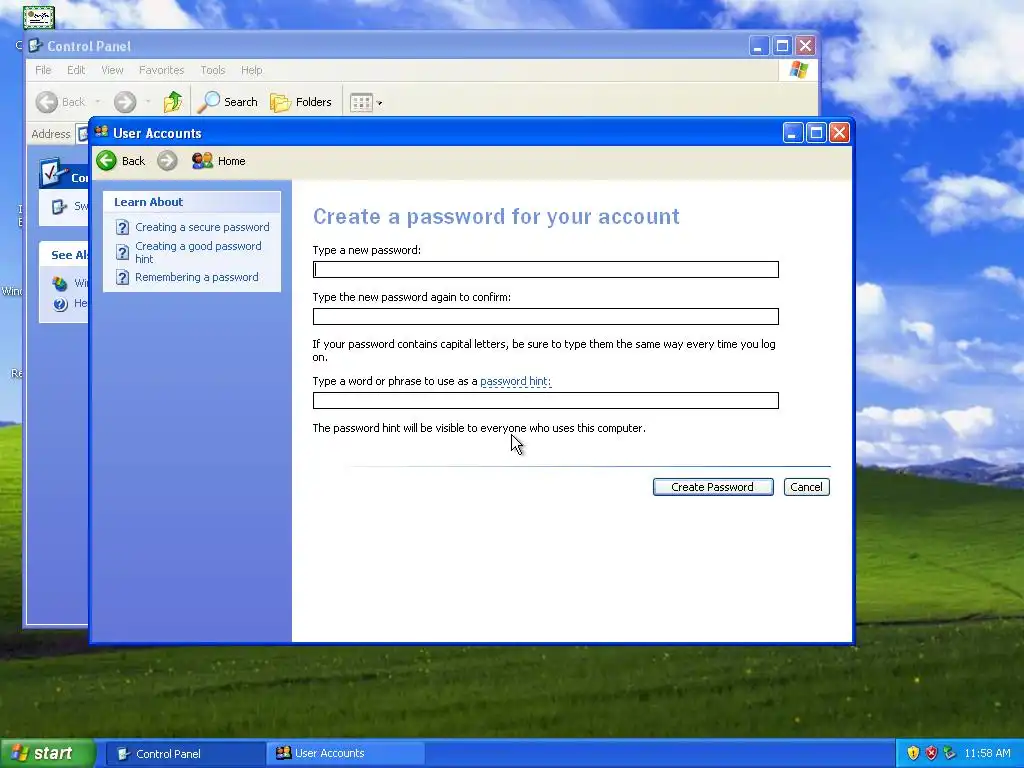Open help icon for Creating a secure password
The image size is (1024, 768).
122,227
